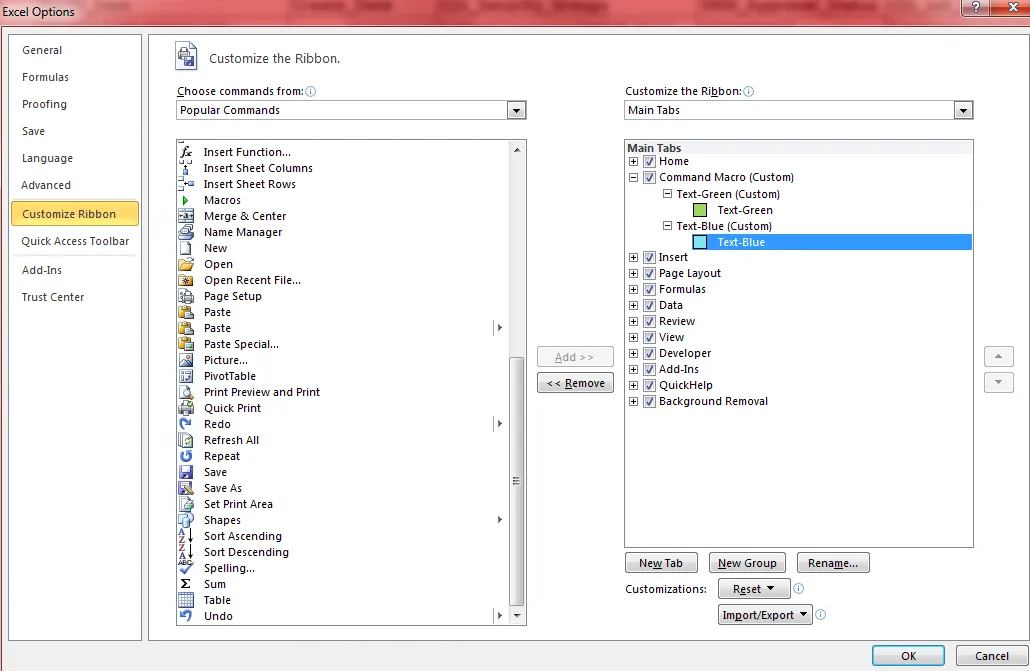Click info icon beside Choose commands from
Image resolution: width=1030 pixels, height=671 pixels.
311,91
